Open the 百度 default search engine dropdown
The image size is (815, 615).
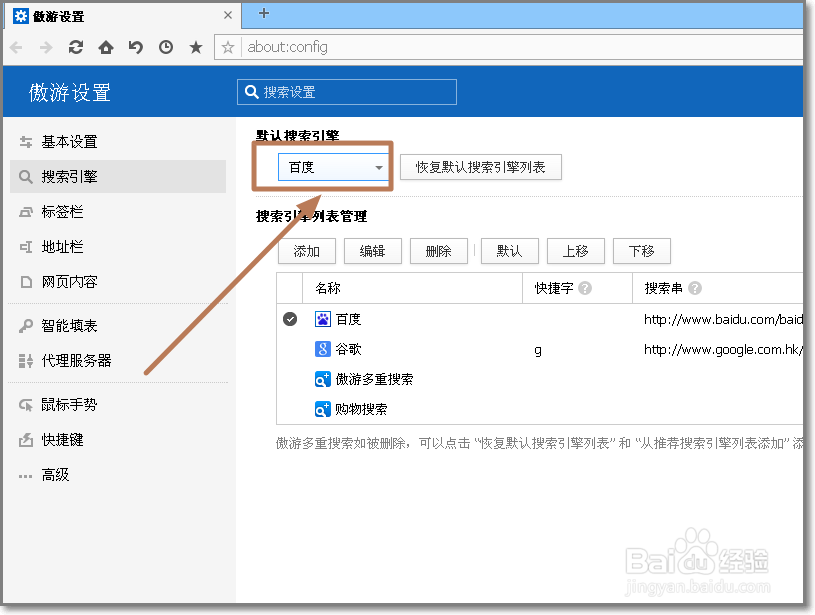334,167
